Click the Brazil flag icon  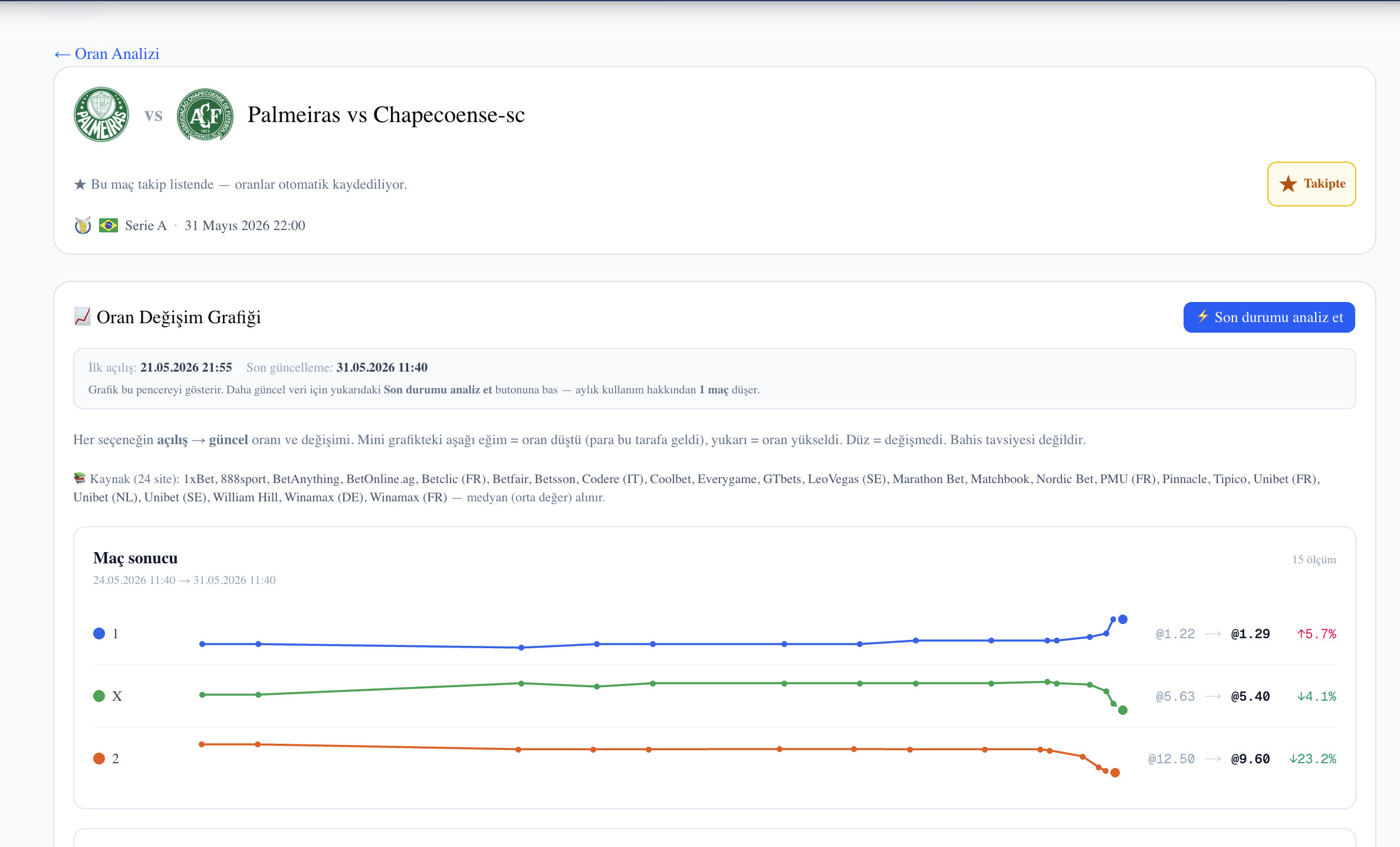109,225
